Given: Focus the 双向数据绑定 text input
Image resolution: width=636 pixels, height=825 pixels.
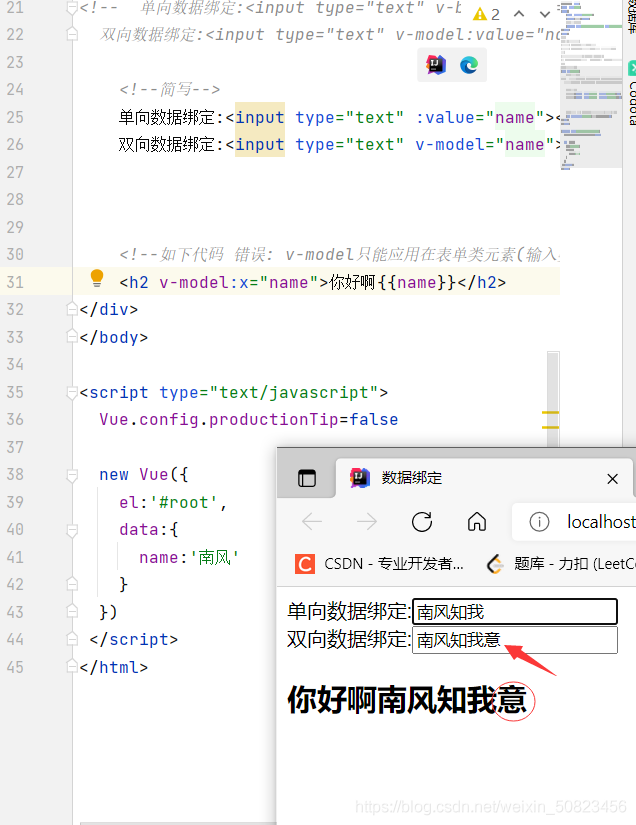Looking at the screenshot, I should pyautogui.click(x=515, y=640).
